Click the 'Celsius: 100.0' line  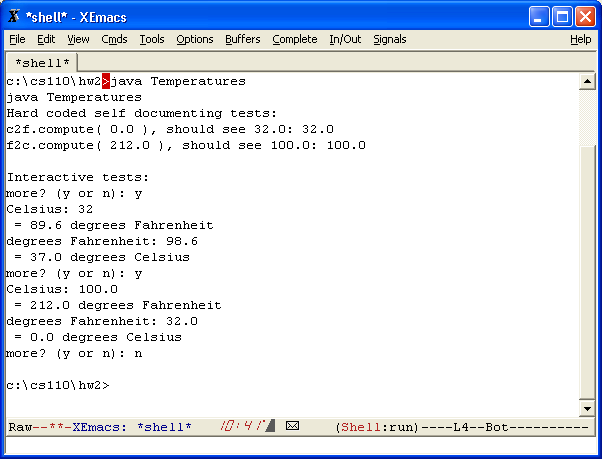(x=62, y=289)
